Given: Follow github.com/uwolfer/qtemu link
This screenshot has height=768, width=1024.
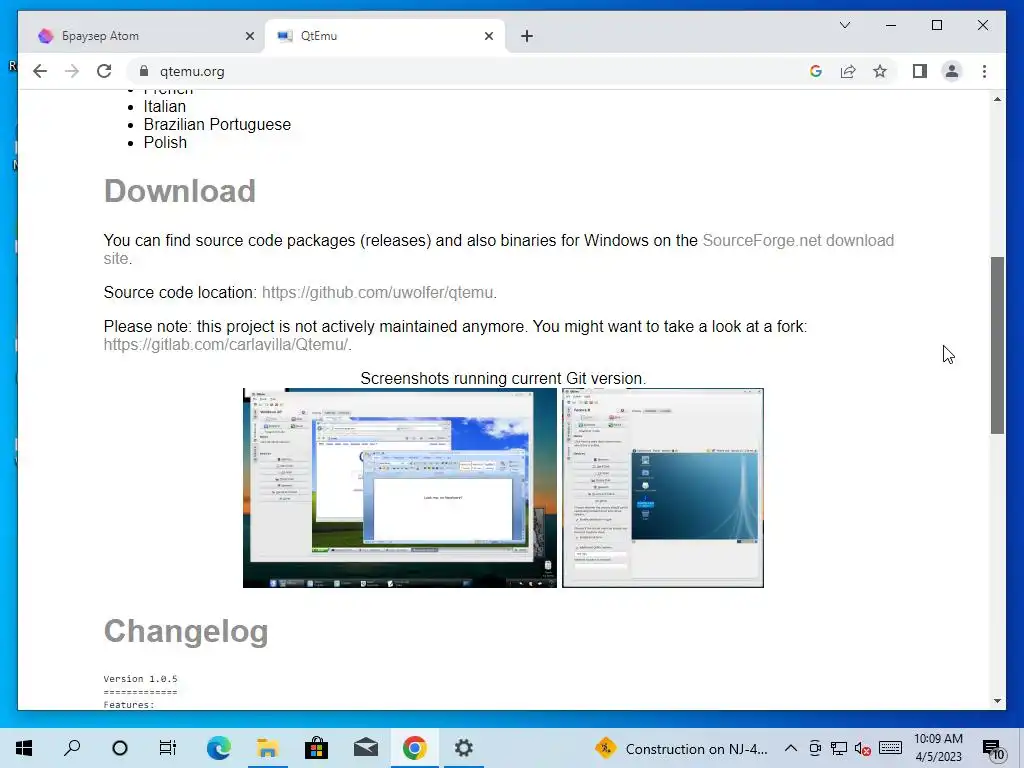Looking at the screenshot, I should [377, 293].
